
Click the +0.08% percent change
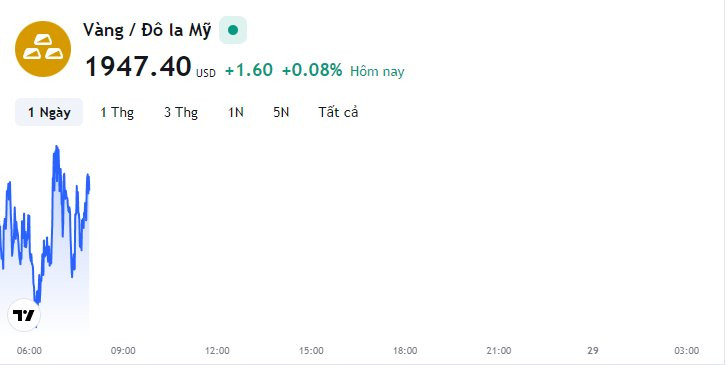312,70
